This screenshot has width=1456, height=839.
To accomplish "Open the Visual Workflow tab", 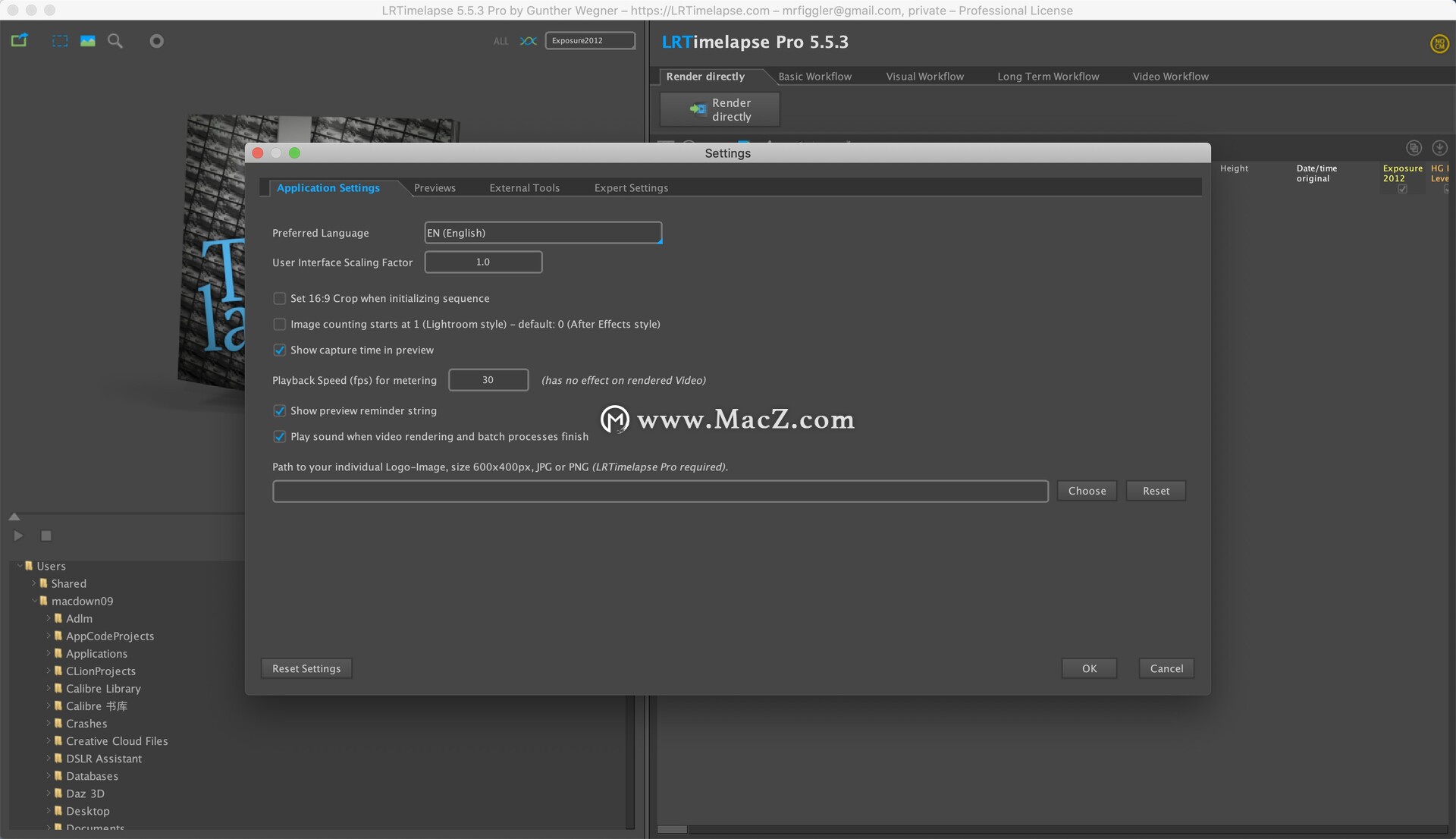I will [x=924, y=77].
